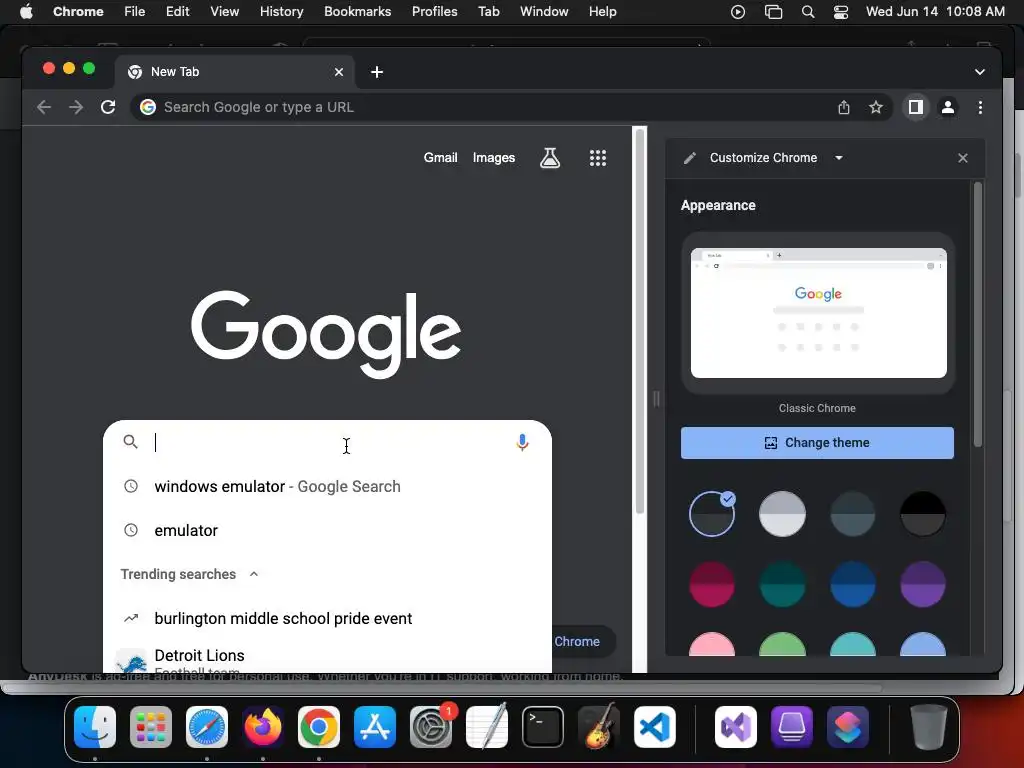Click the Customize Chrome panel scrollbar
Image resolution: width=1024 pixels, height=768 pixels.
tap(978, 313)
